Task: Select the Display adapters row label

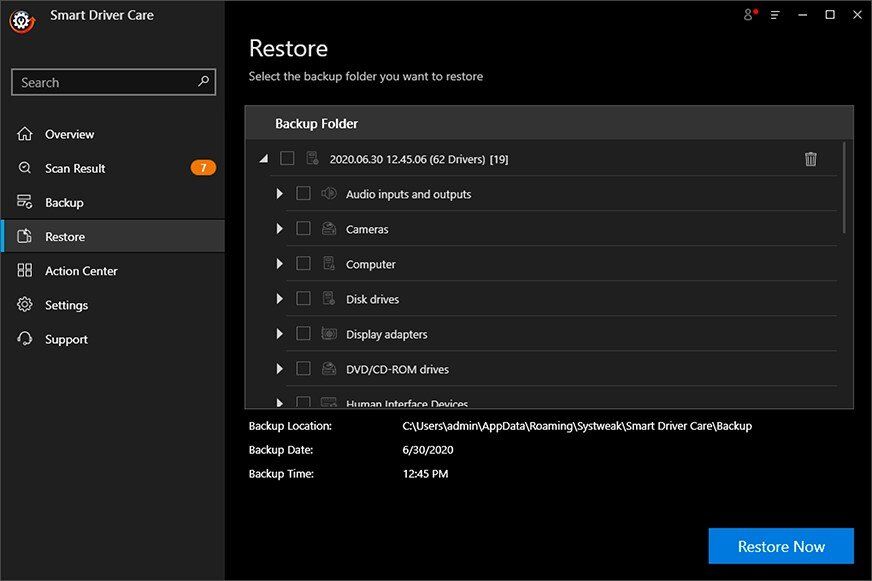Action: point(387,334)
